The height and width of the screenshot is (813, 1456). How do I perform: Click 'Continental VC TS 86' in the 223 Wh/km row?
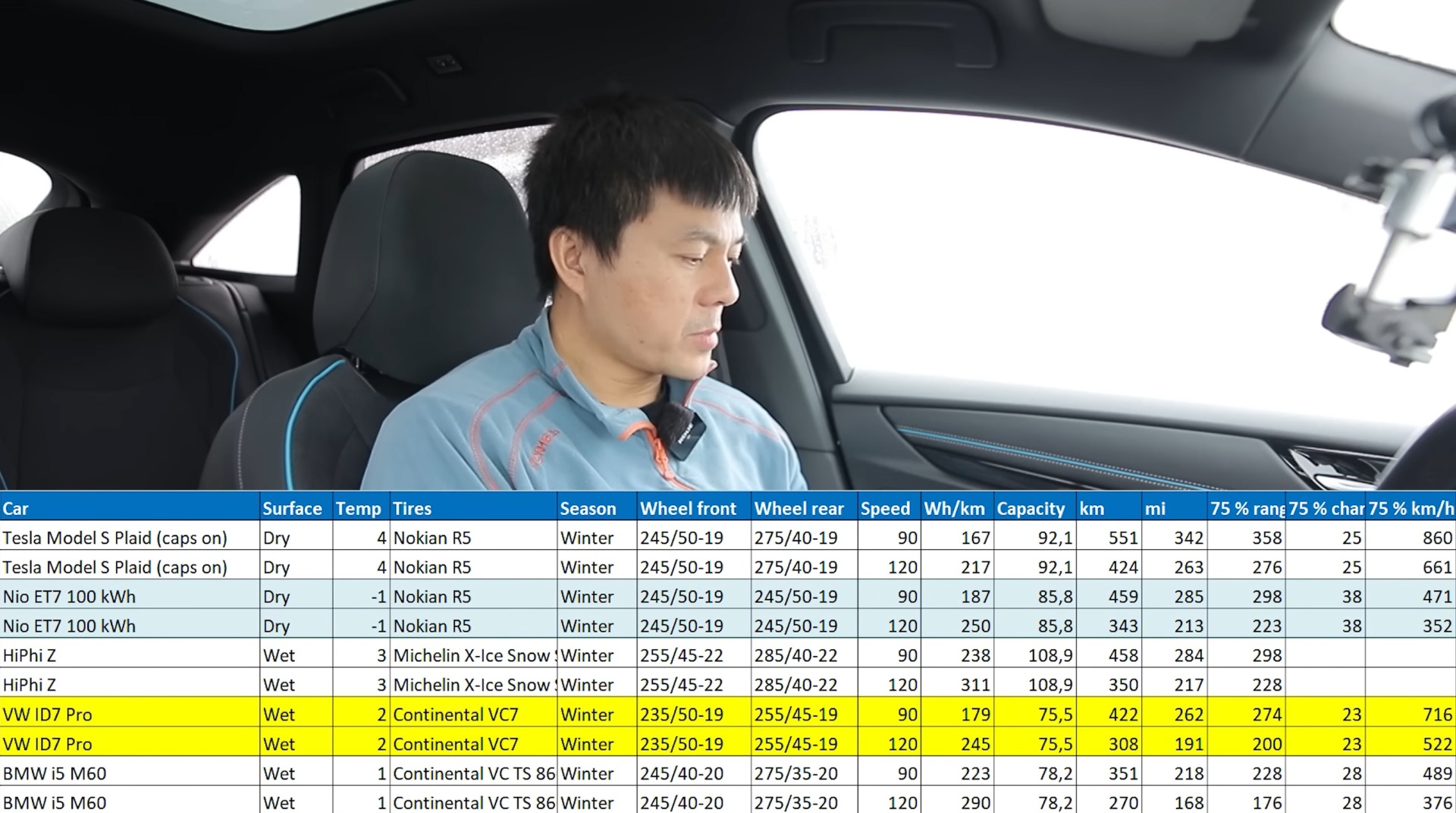coord(474,774)
